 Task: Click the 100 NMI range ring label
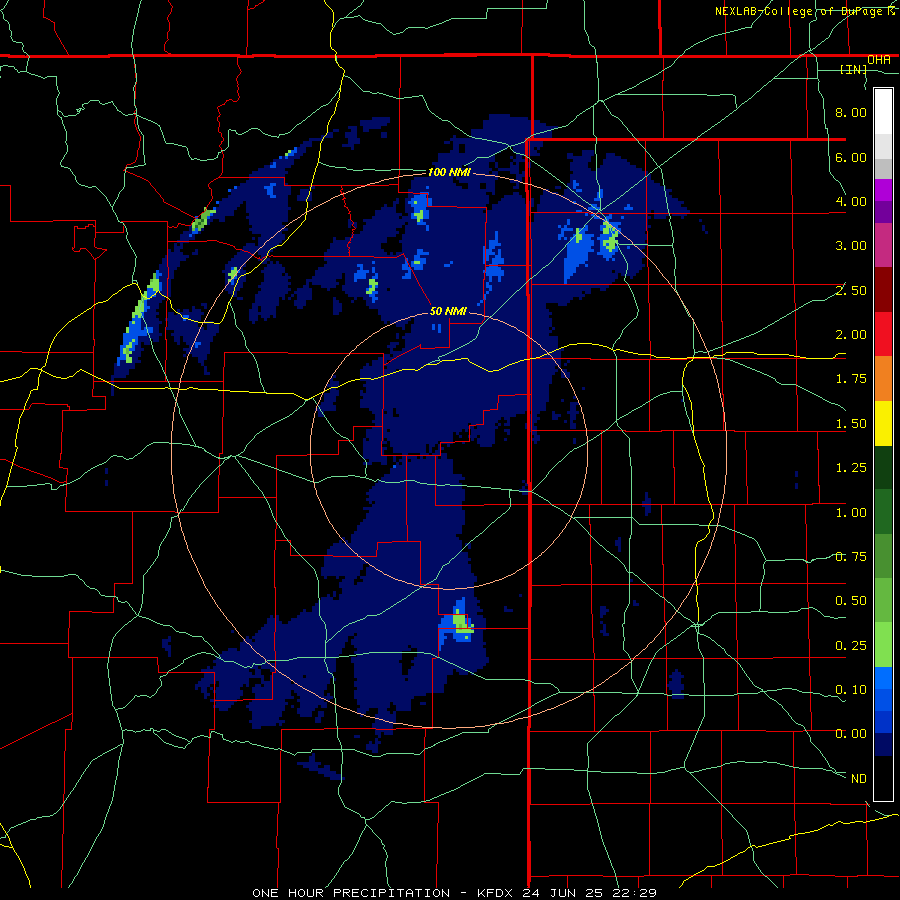coord(449,172)
